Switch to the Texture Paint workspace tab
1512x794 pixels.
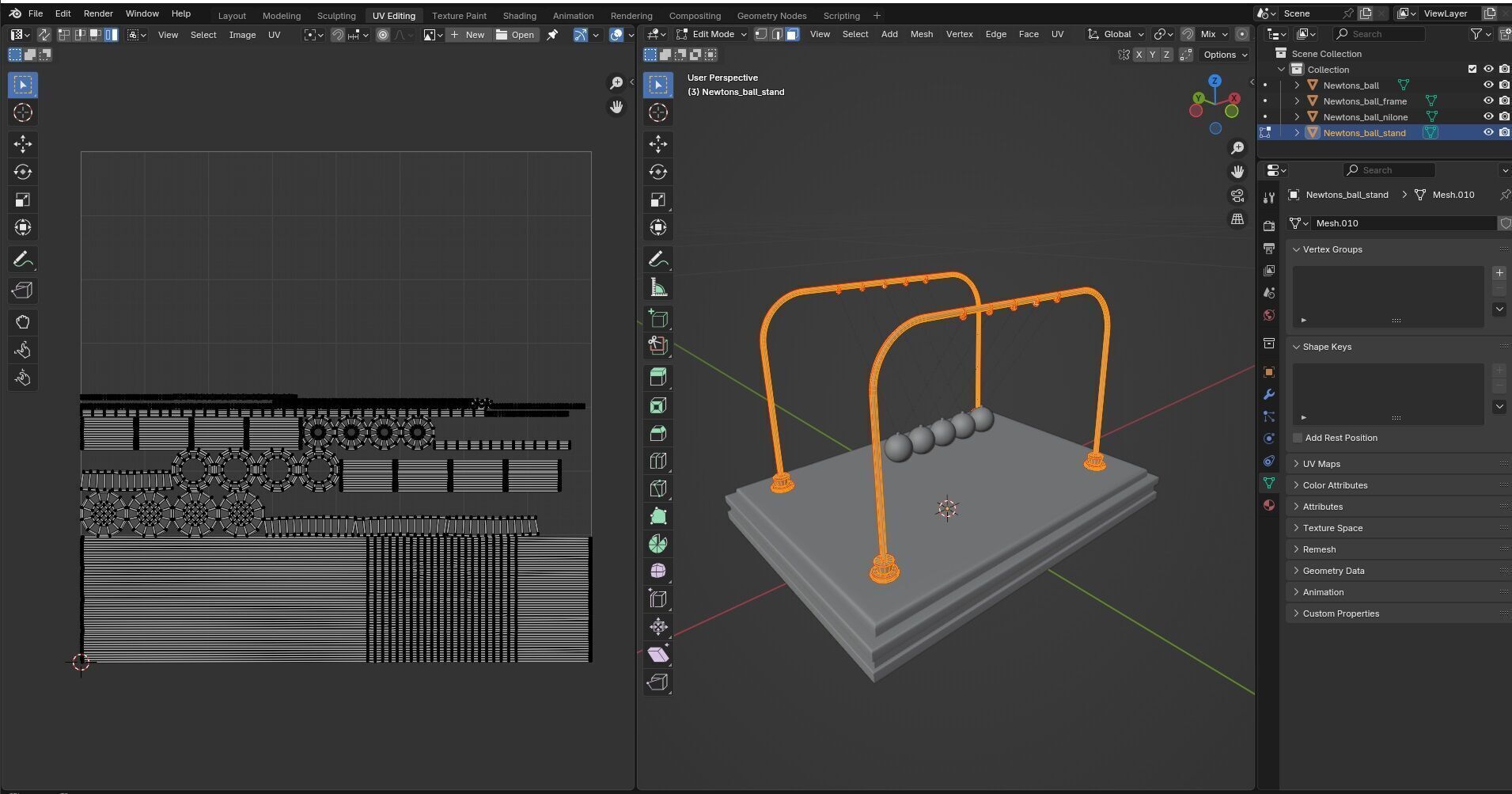(x=459, y=16)
